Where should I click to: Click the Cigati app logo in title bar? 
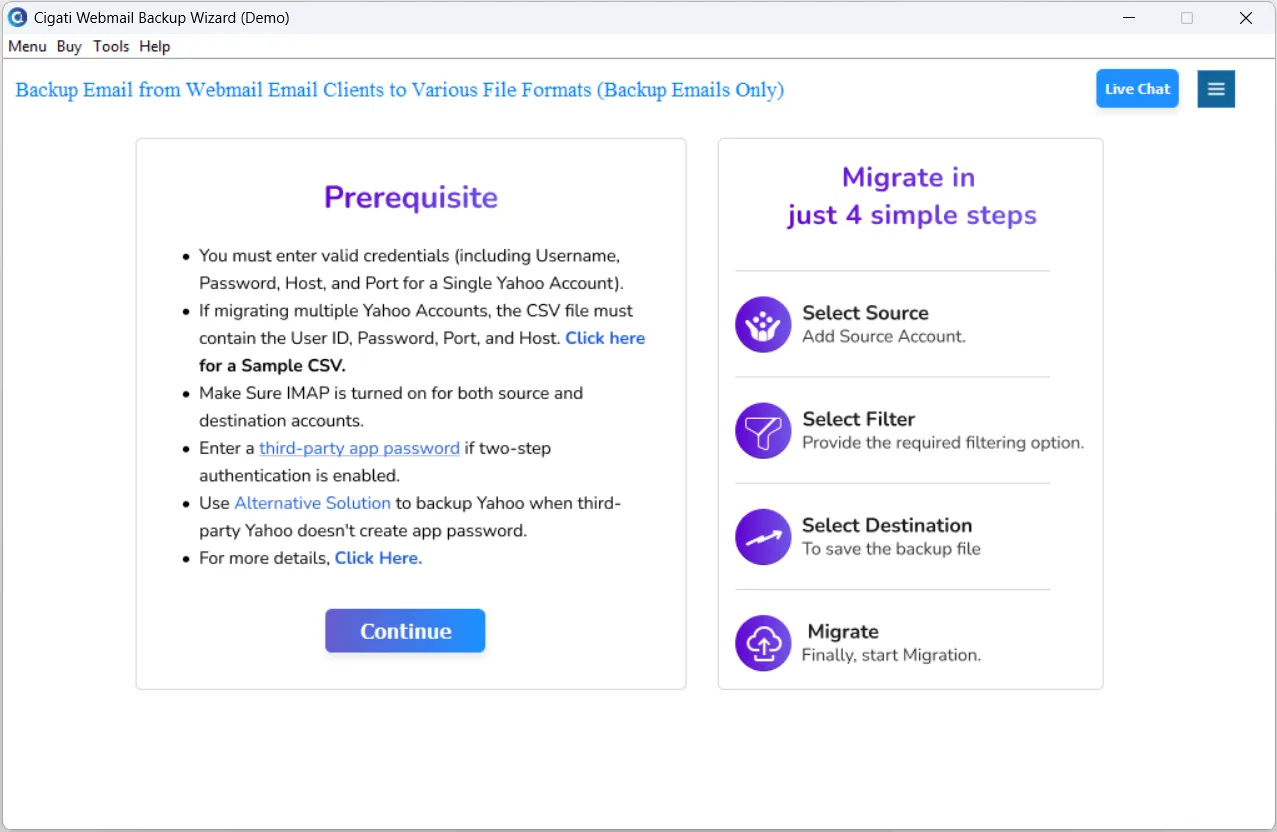click(x=17, y=17)
